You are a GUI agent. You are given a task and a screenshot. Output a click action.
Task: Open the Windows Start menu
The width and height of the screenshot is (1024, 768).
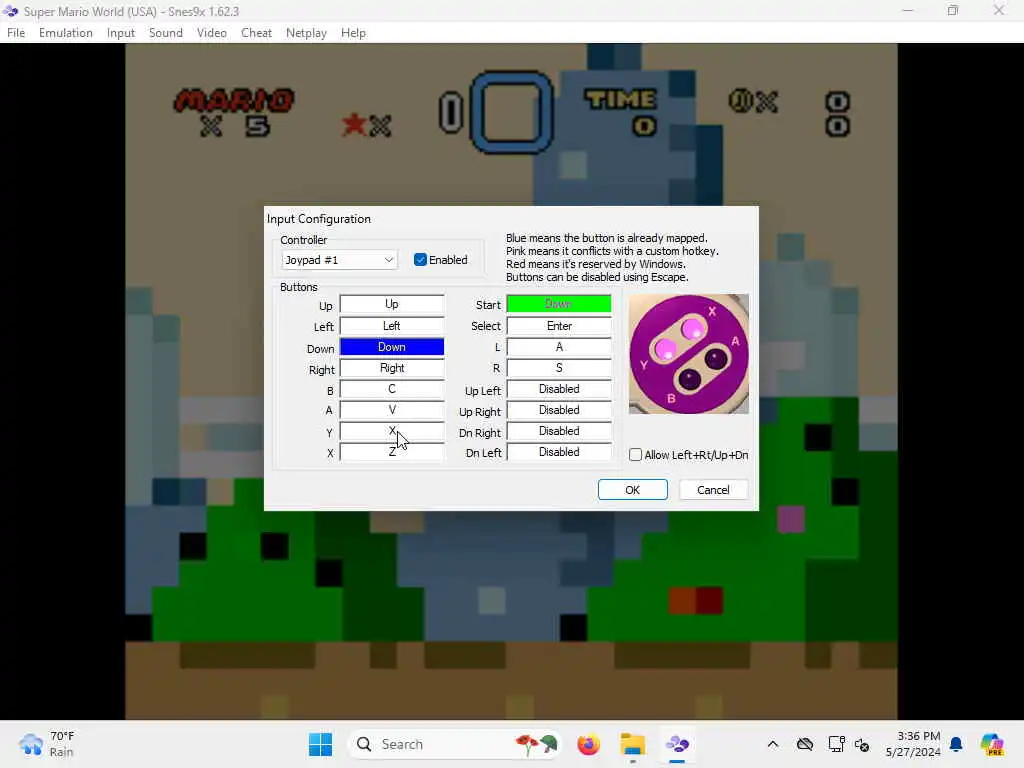click(321, 744)
